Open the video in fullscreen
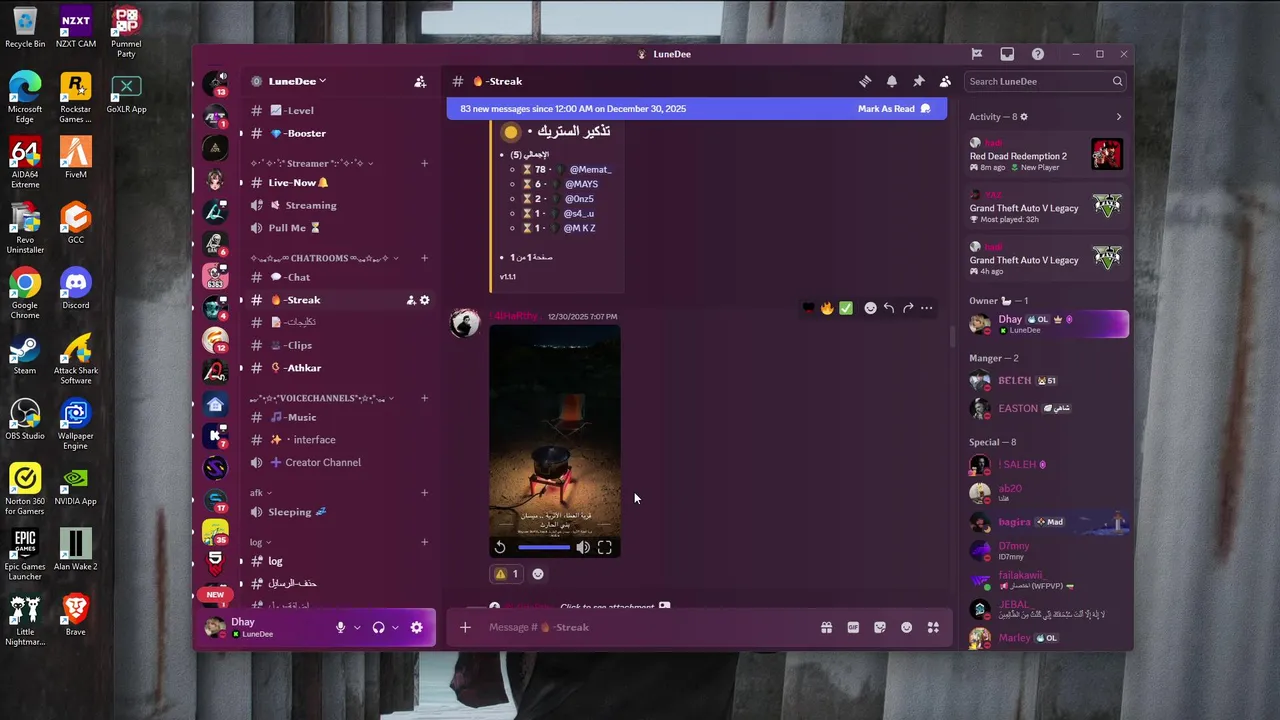This screenshot has height=720, width=1280. [x=605, y=547]
